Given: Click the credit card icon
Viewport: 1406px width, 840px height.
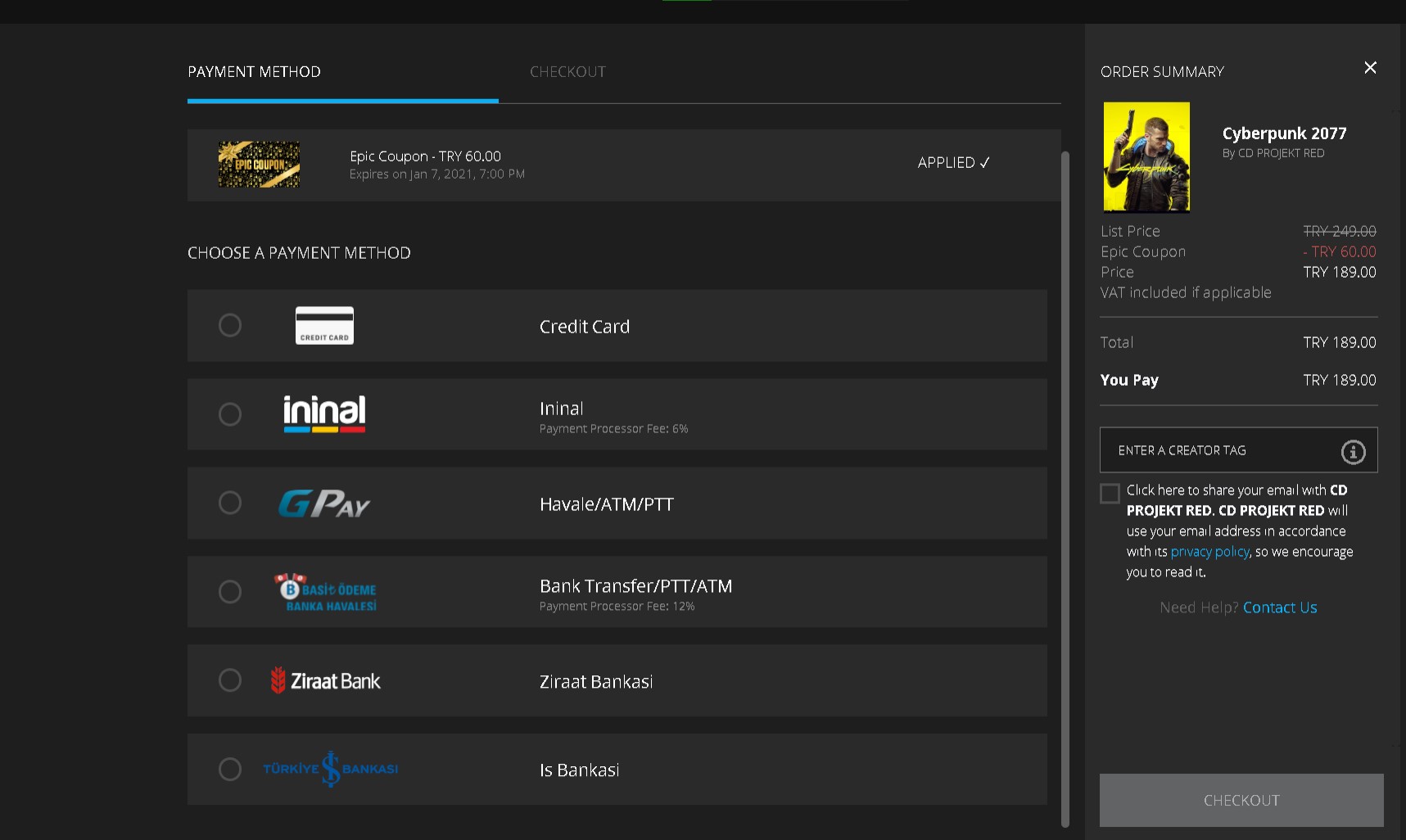Looking at the screenshot, I should 324,325.
